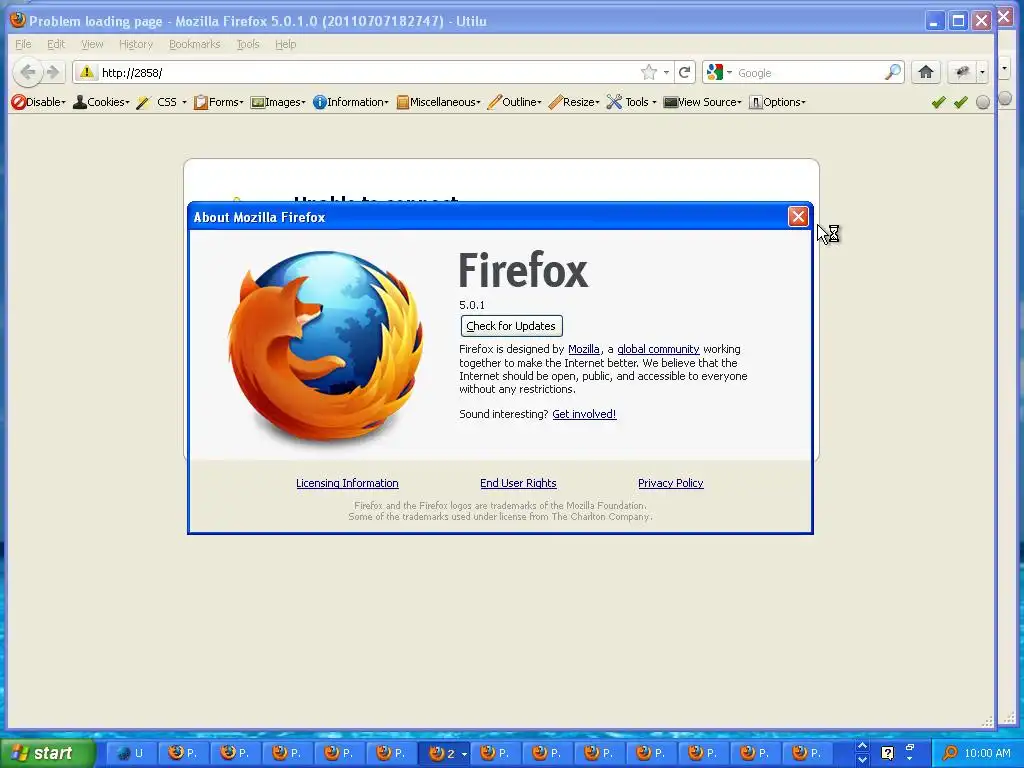Follow the Mozilla link
This screenshot has height=768, width=1024.
(x=584, y=349)
